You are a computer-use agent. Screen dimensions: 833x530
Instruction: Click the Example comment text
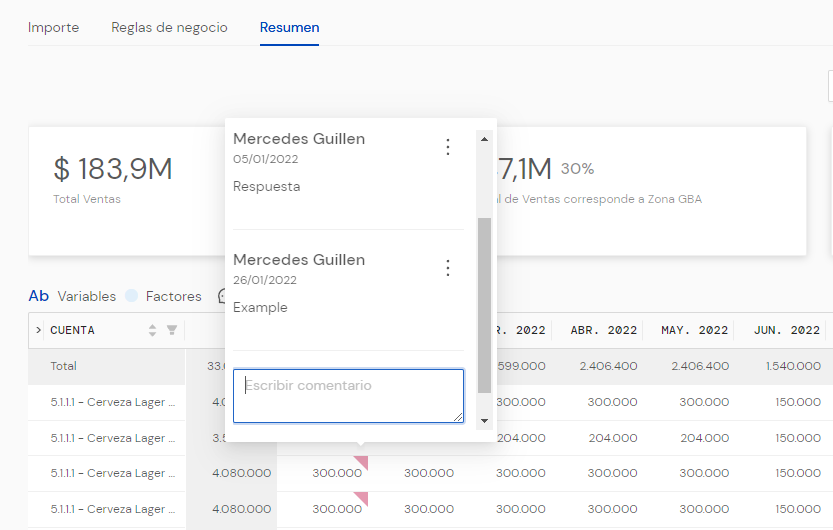coord(260,307)
